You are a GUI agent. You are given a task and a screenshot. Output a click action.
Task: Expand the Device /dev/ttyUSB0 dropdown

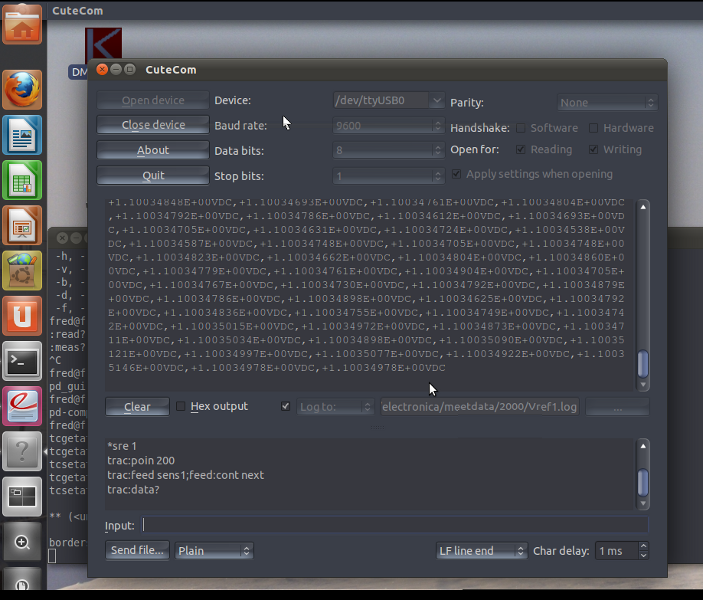[436, 100]
